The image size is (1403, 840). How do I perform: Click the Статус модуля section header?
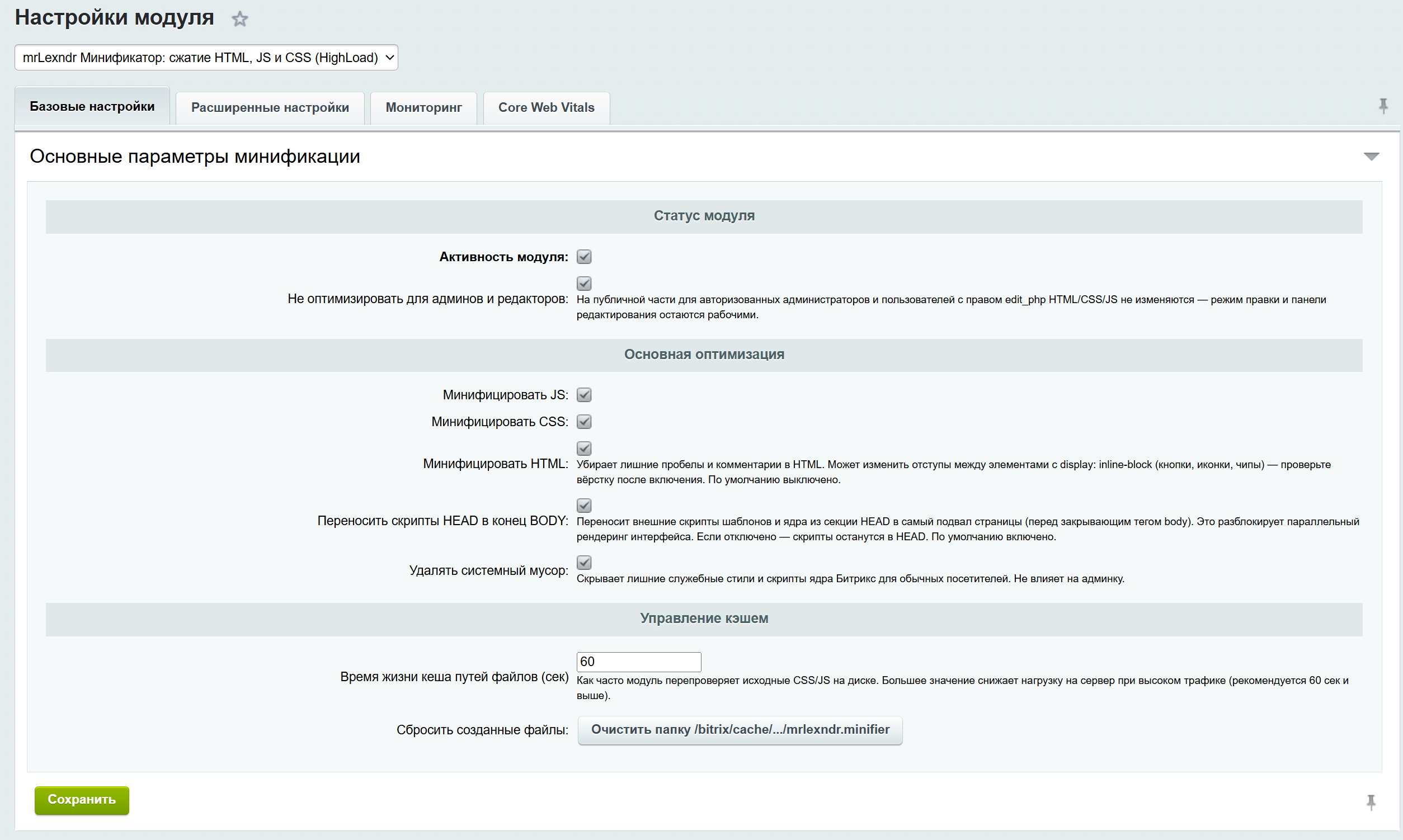pos(704,216)
